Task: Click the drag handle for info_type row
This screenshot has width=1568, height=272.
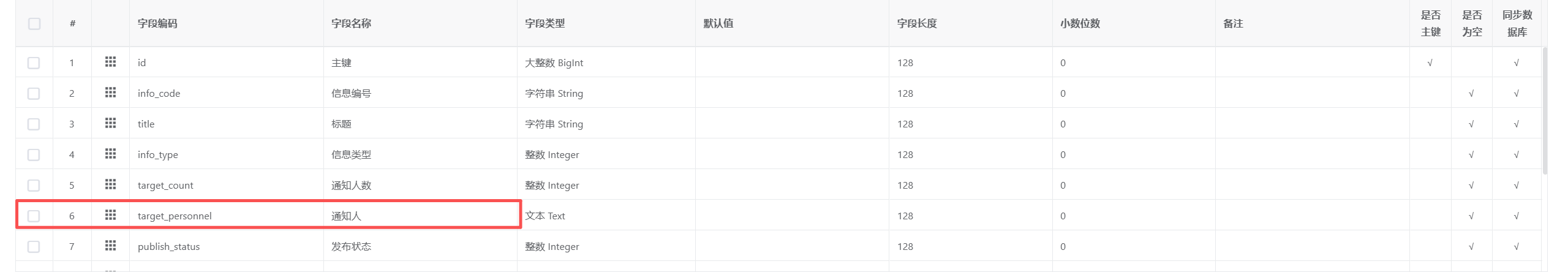Action: coord(110,154)
